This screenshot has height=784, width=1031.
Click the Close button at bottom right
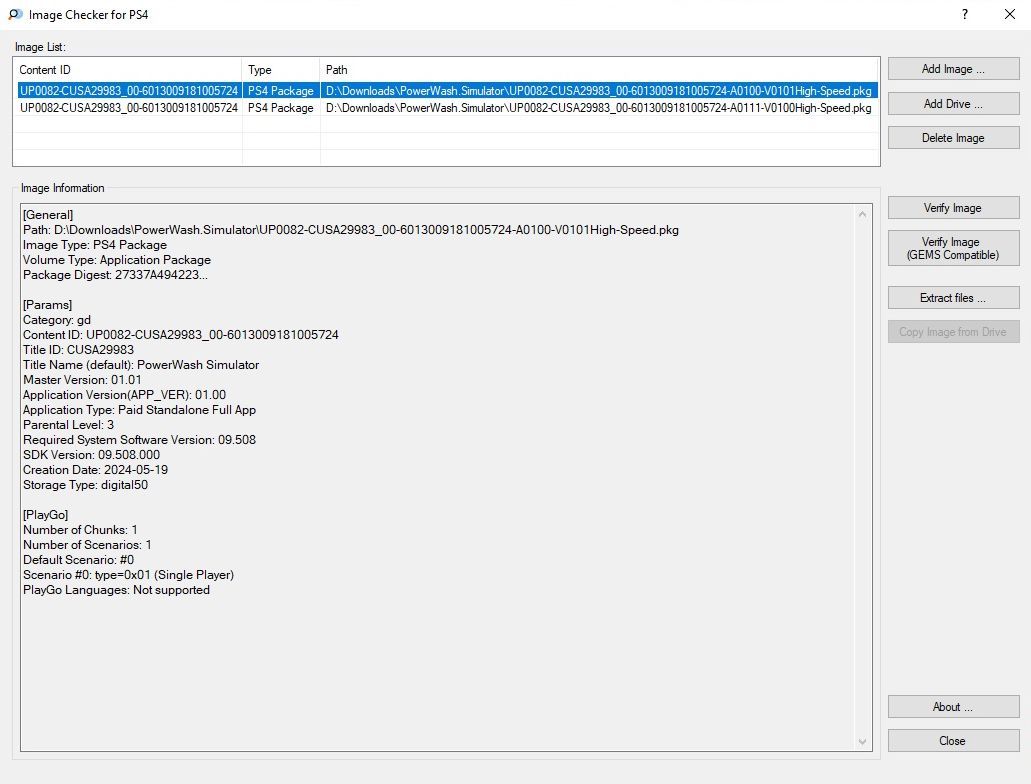click(x=953, y=741)
